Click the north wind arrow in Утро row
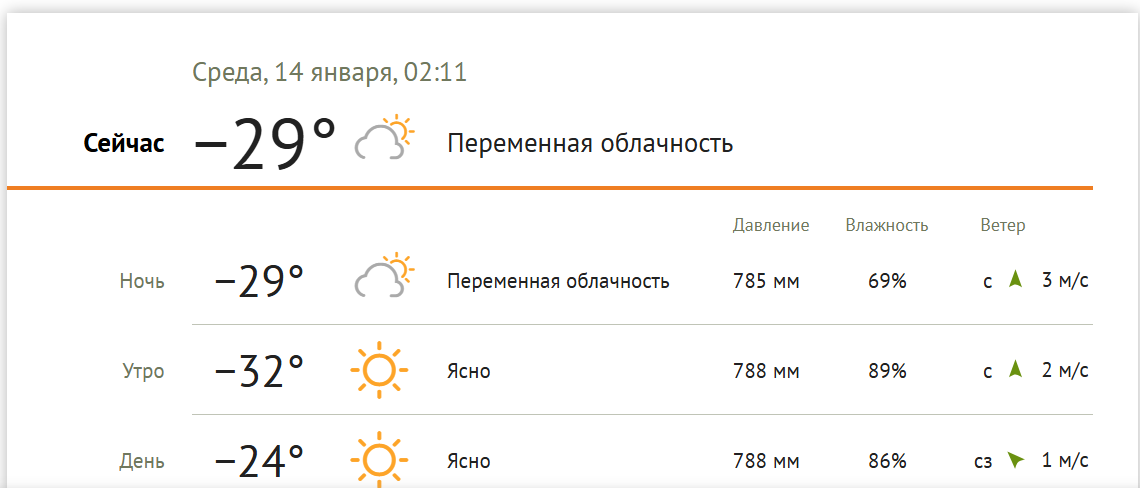The height and width of the screenshot is (488, 1140). coord(1016,370)
